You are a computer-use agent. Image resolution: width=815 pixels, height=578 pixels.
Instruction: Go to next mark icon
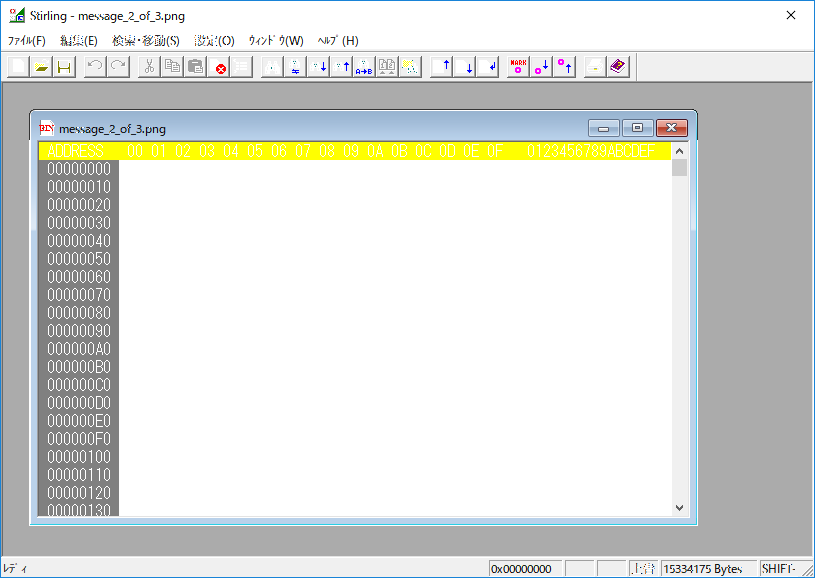[x=541, y=67]
